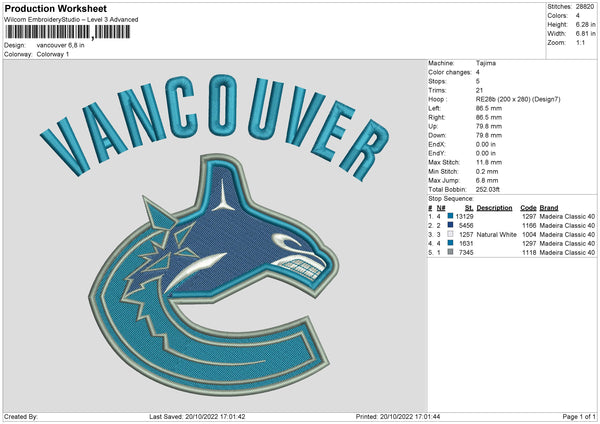
Task: Click the stitch count 13129
Action: [465, 216]
